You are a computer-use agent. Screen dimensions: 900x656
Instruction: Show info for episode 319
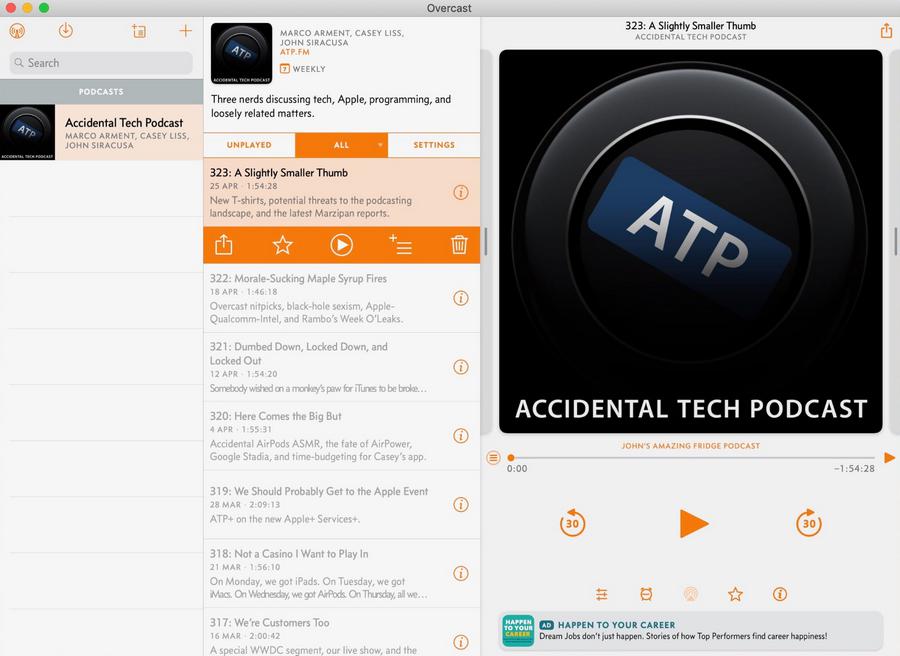coord(461,505)
